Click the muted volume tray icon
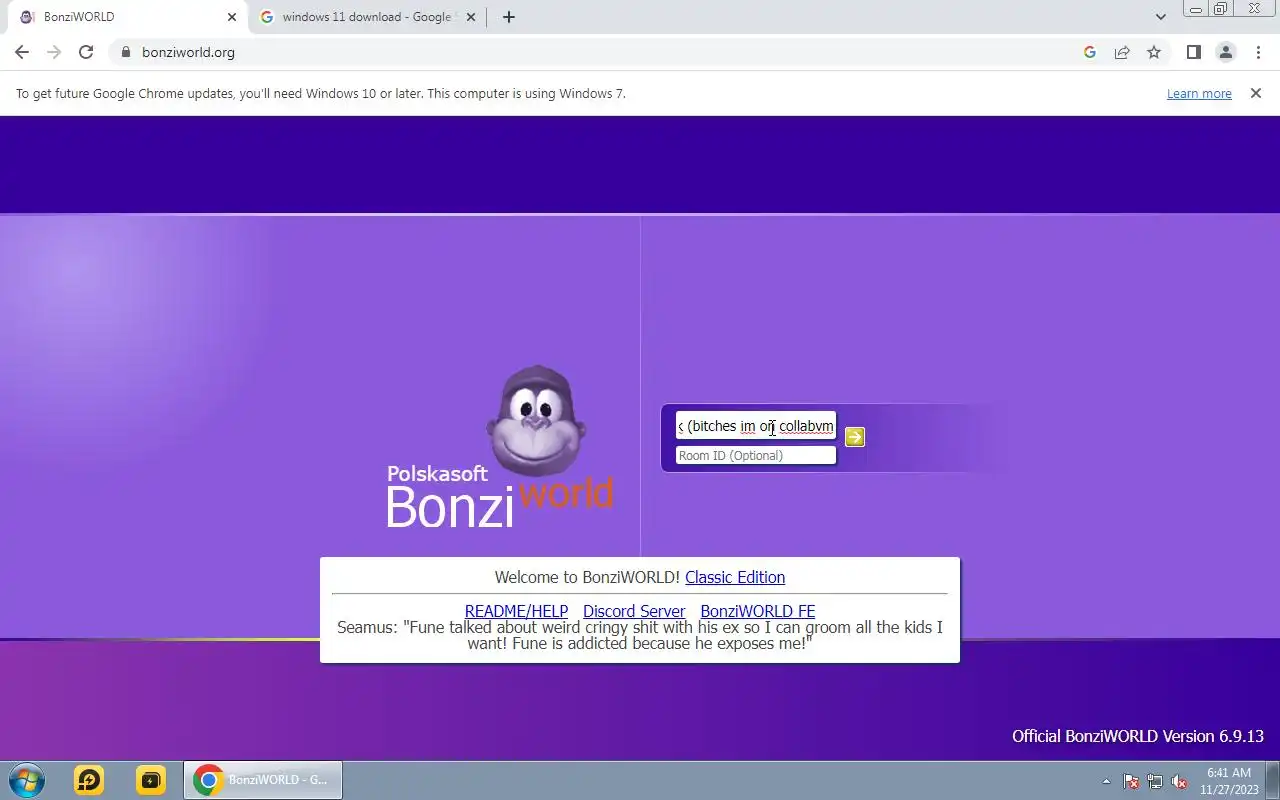1280x800 pixels. (1179, 781)
